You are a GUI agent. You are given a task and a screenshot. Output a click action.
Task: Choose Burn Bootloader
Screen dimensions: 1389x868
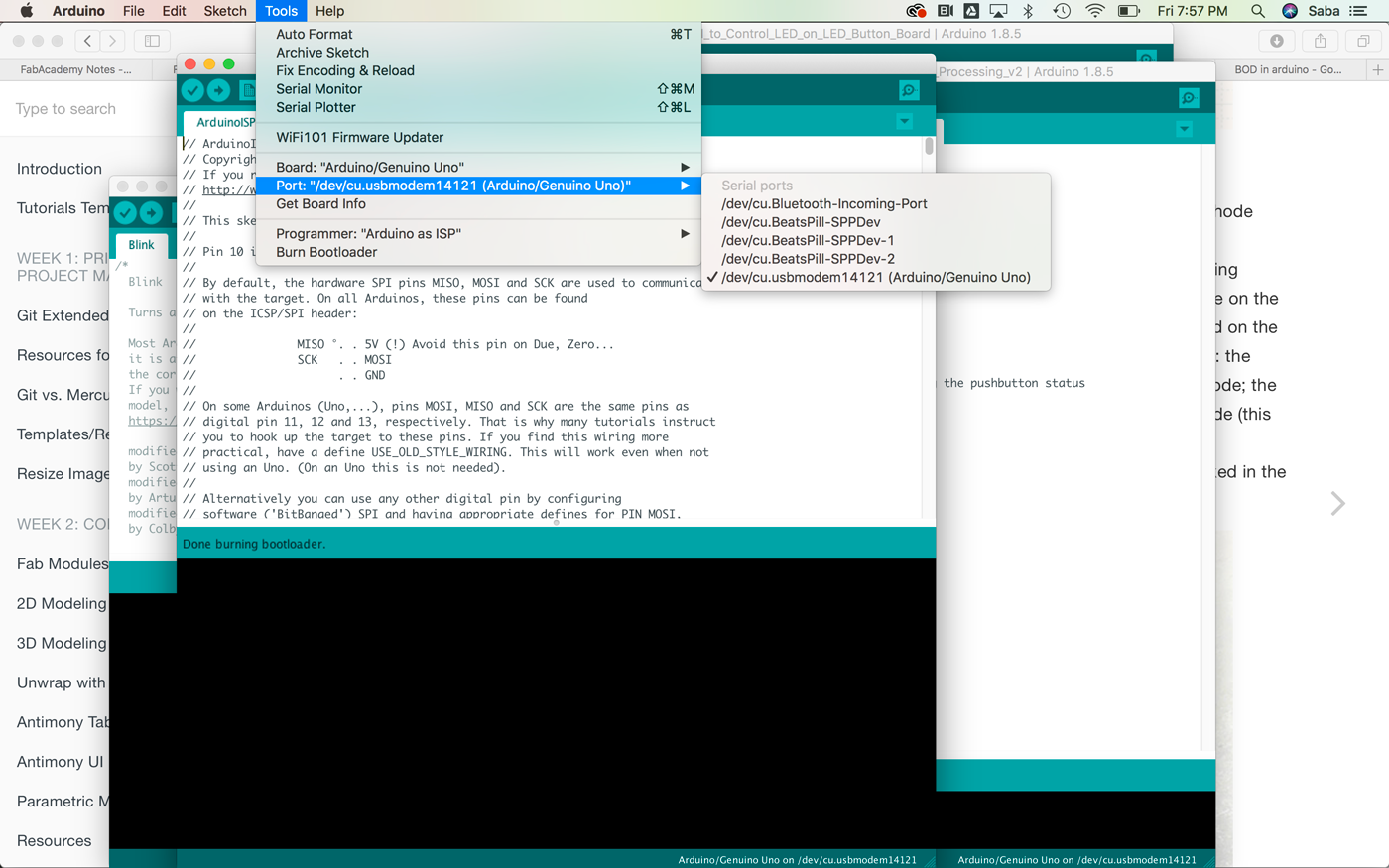(478, 252)
